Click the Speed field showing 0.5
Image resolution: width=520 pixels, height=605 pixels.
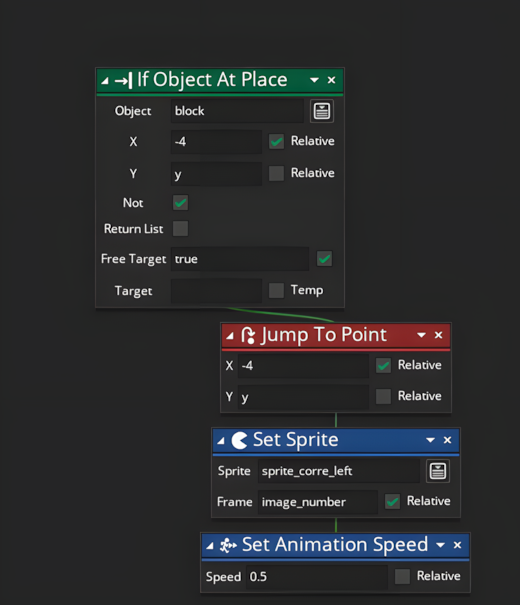(317, 576)
